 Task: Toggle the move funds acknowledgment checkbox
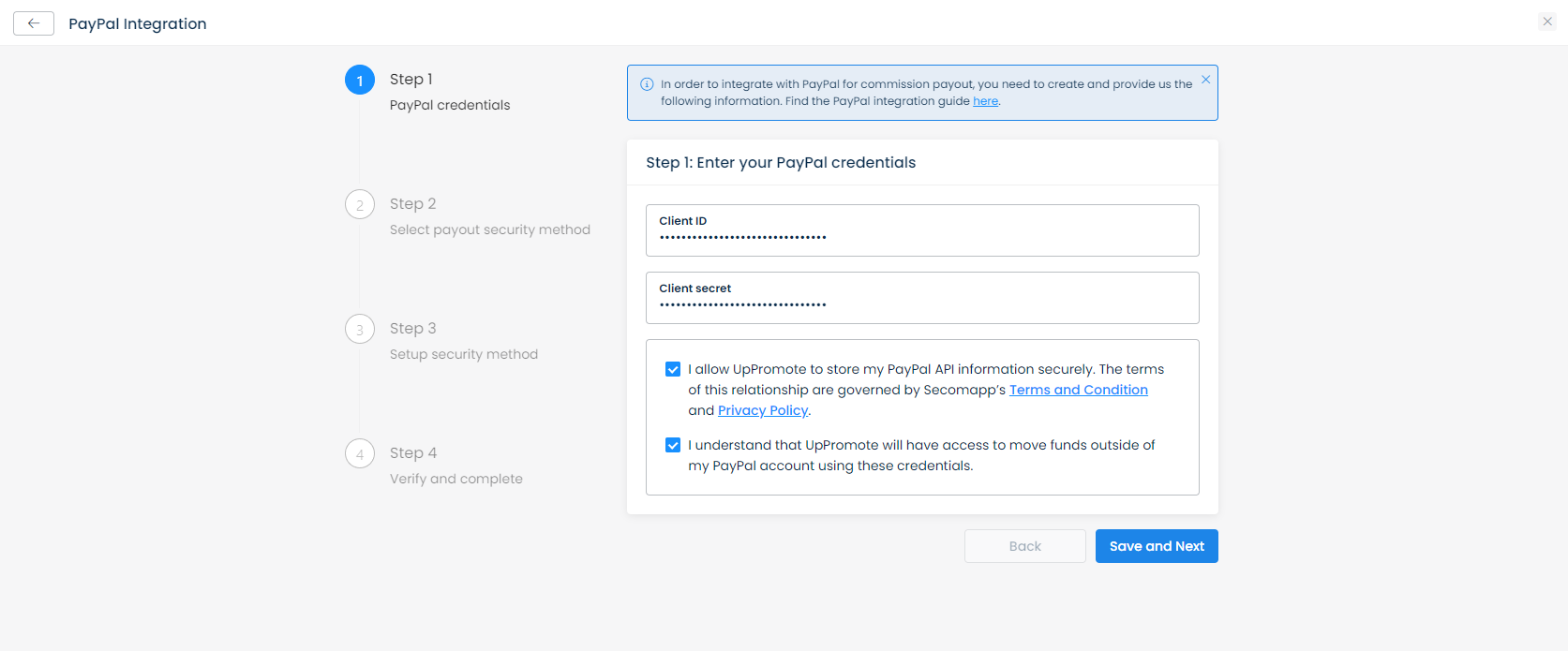tap(673, 445)
